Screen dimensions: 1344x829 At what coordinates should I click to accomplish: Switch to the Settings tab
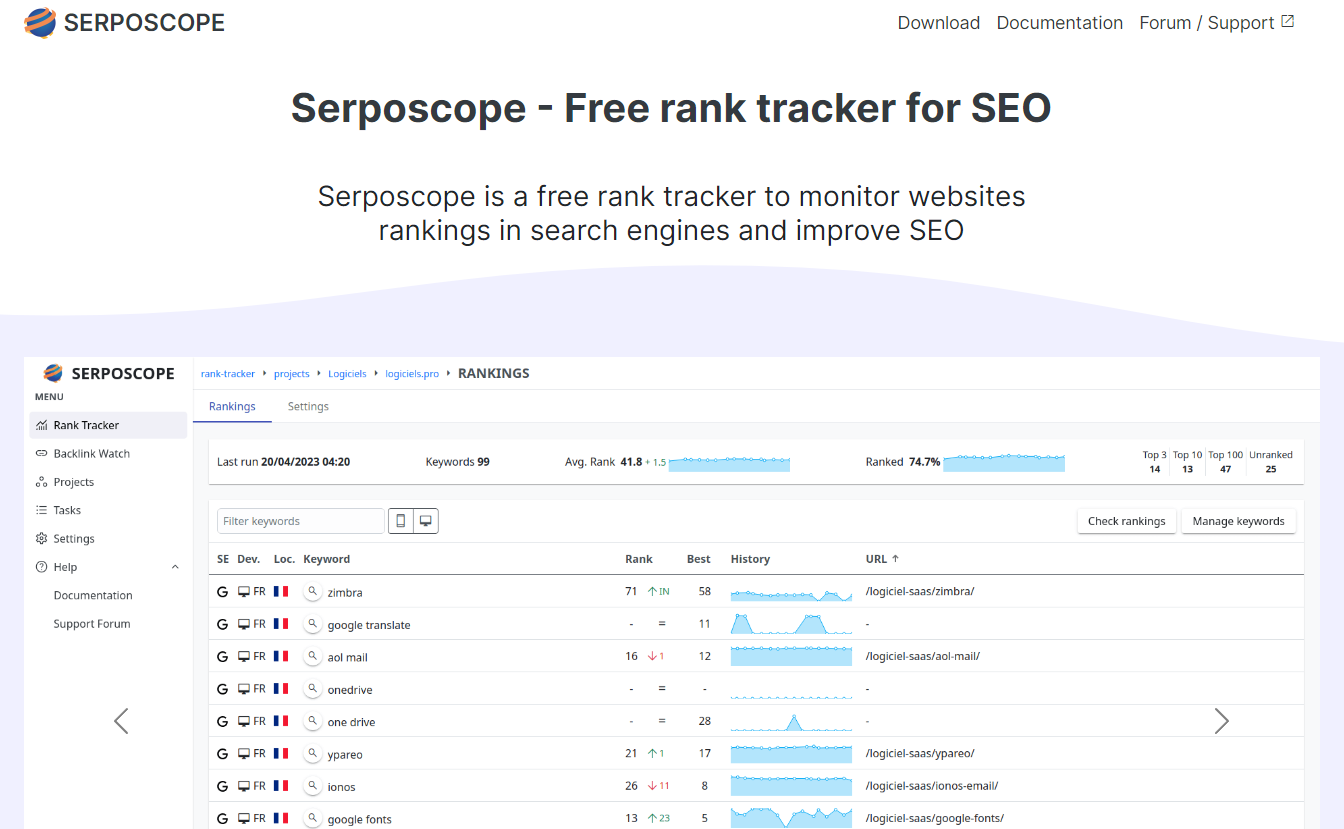coord(307,406)
